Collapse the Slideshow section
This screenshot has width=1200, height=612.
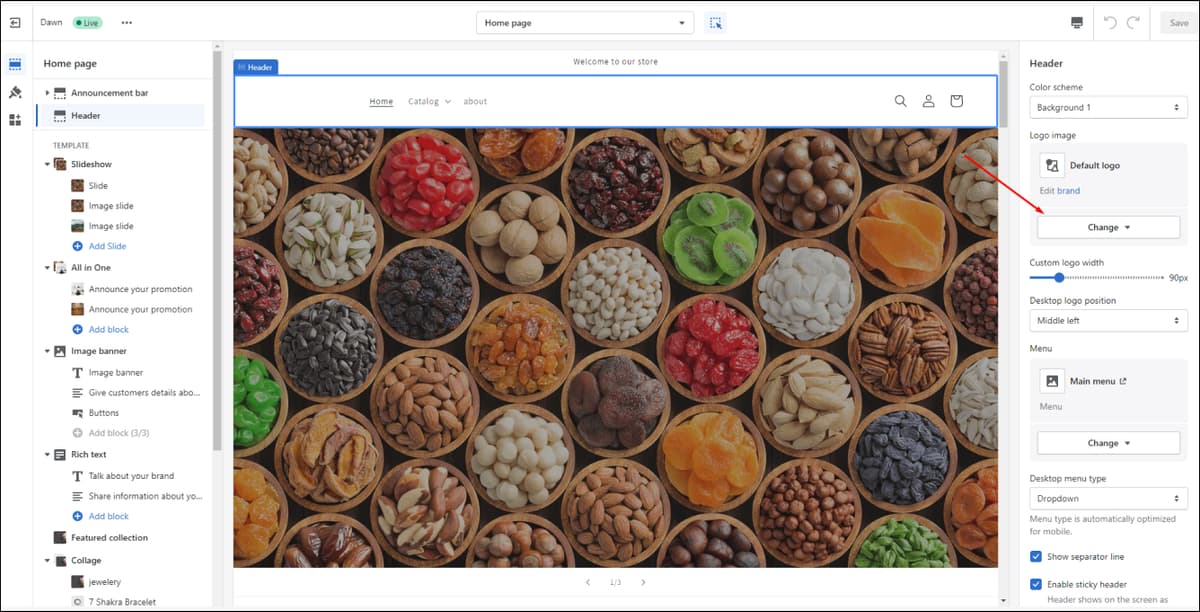pyautogui.click(x=46, y=164)
